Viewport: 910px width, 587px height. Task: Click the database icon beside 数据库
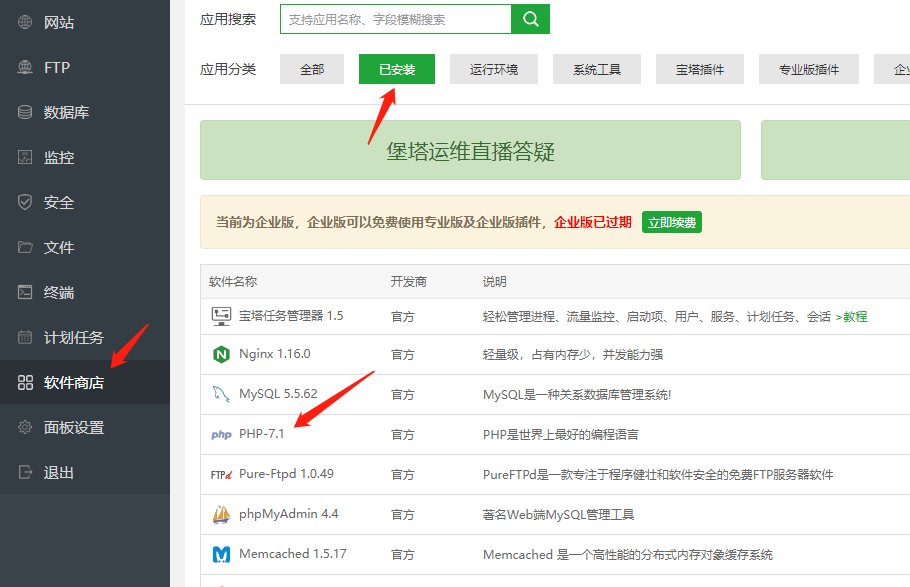(25, 112)
